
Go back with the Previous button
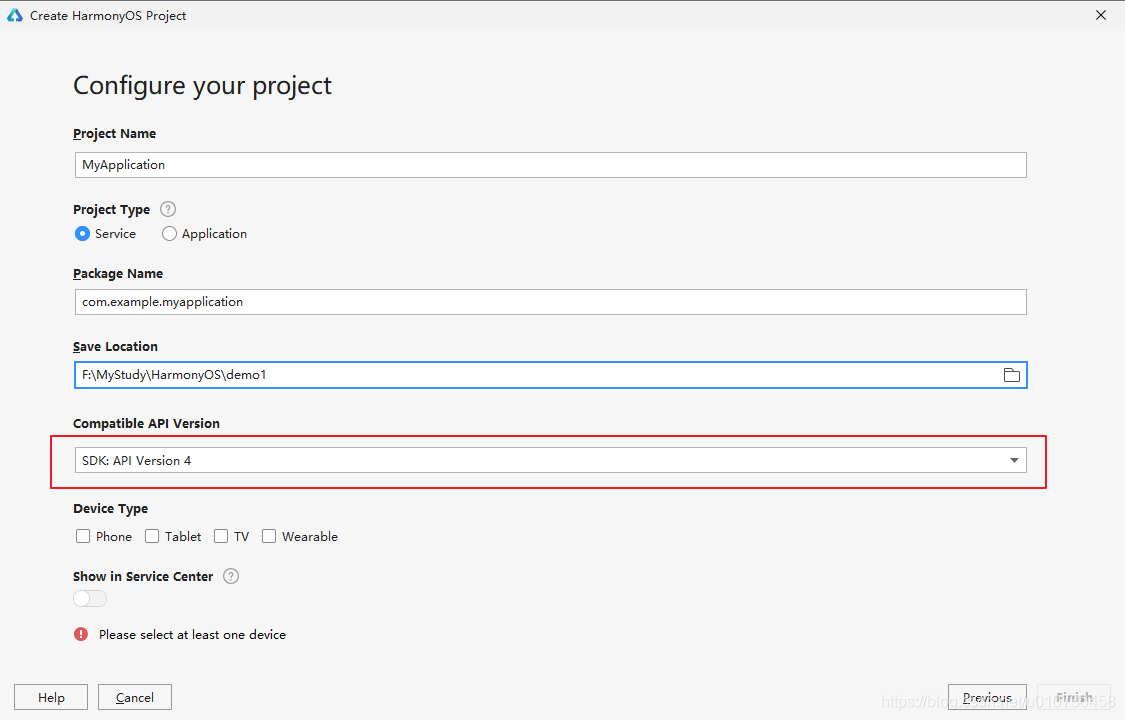pyautogui.click(x=987, y=697)
